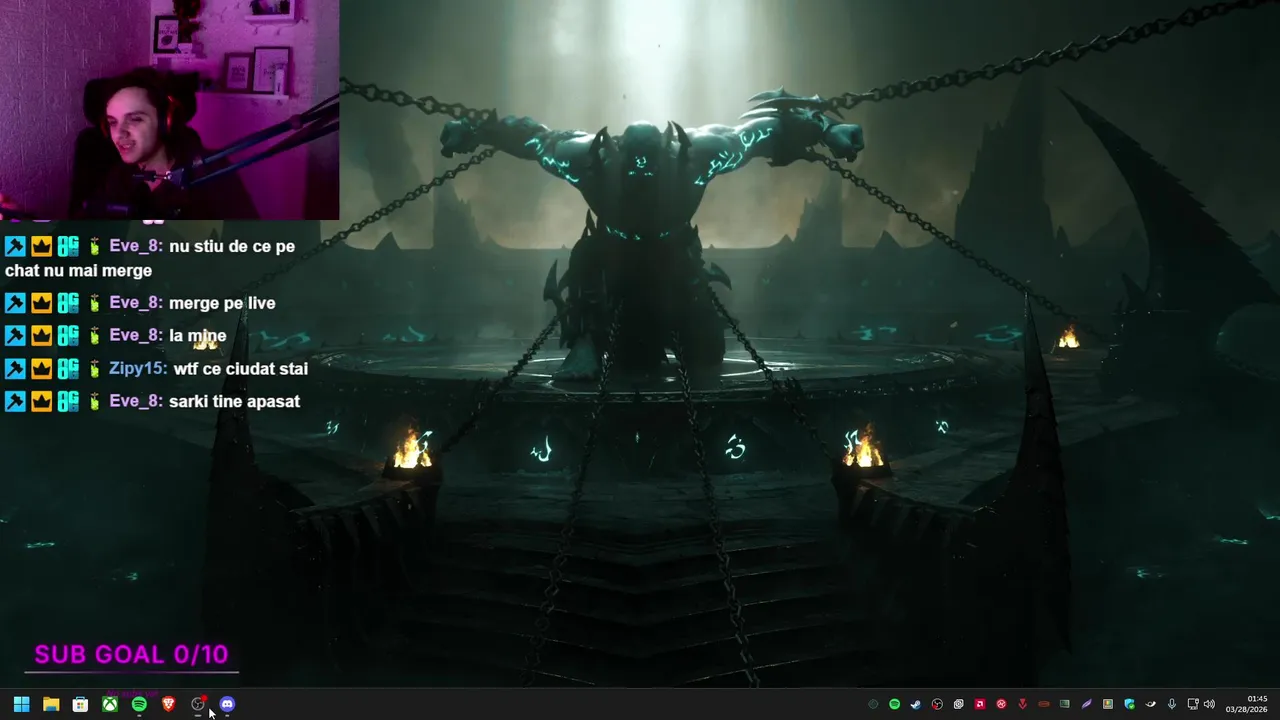Click the Spotify icon in system tray

coord(894,704)
